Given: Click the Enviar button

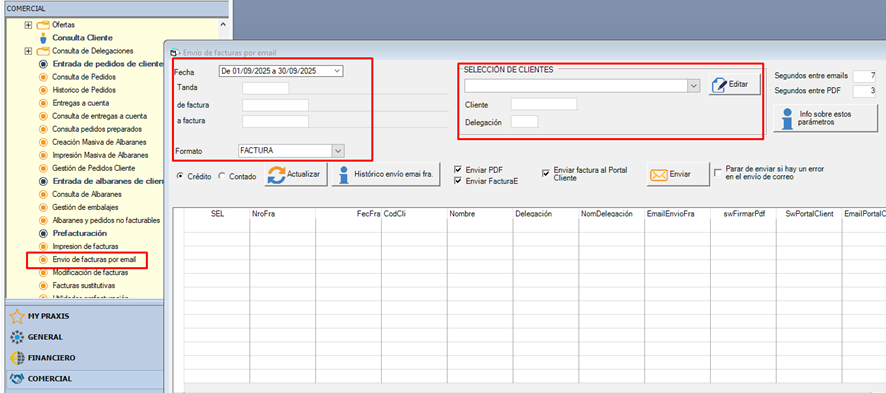Looking at the screenshot, I should pyautogui.click(x=678, y=174).
